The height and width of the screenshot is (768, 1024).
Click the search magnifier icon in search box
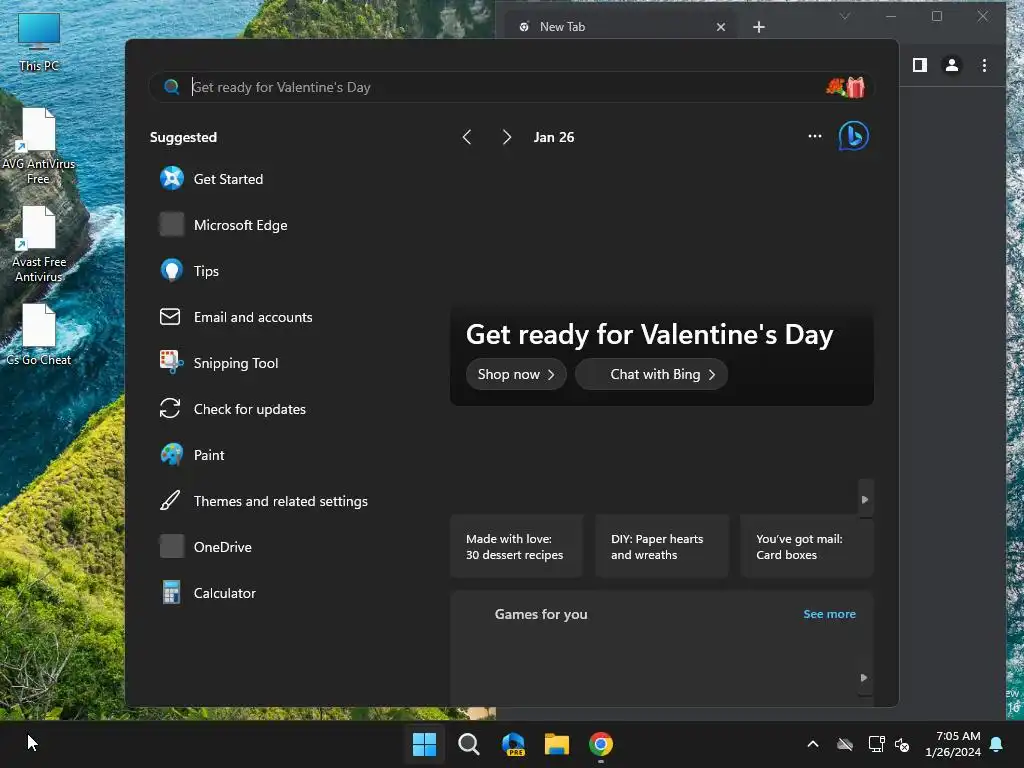click(x=171, y=87)
